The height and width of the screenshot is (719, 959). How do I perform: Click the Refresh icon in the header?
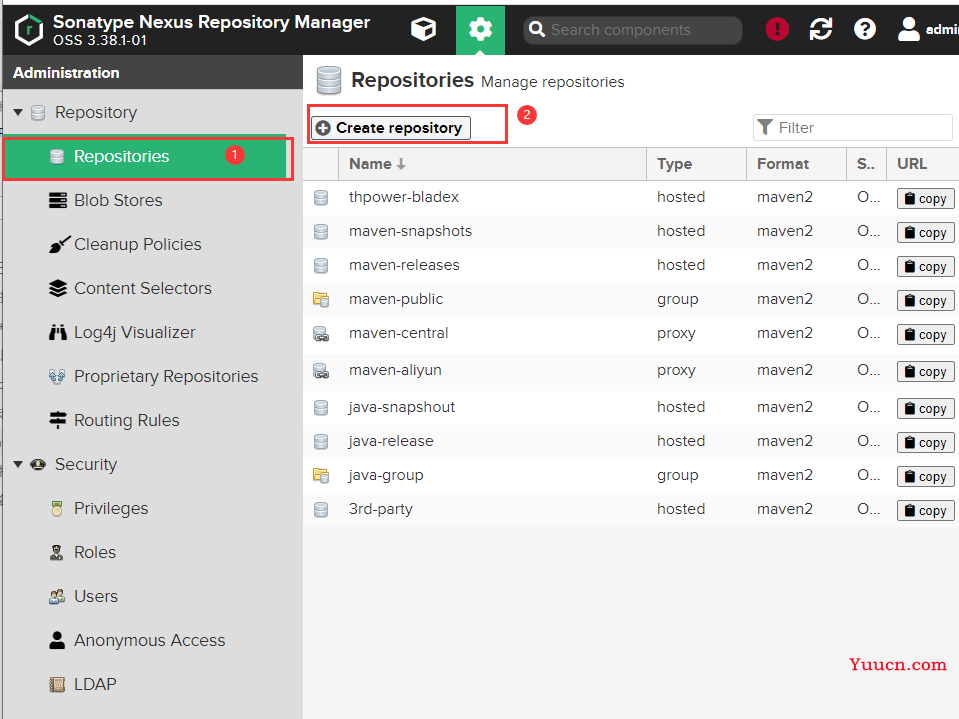821,29
